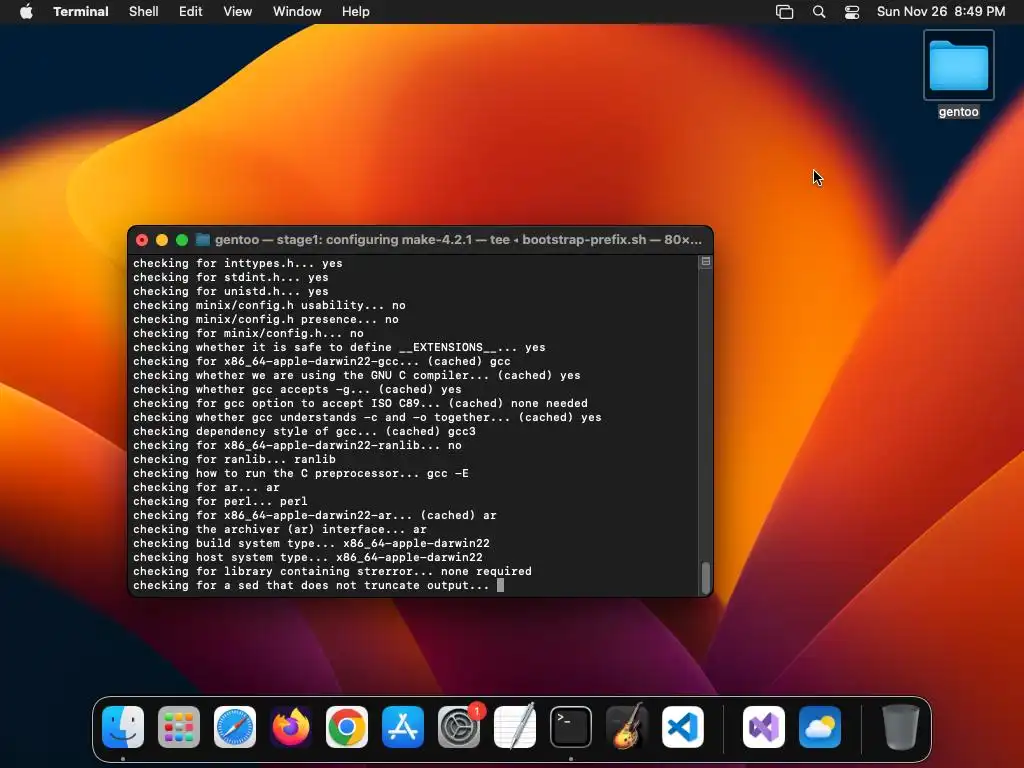Open System Settings from the Dock
Viewport: 1024px width, 768px height.
pos(459,727)
